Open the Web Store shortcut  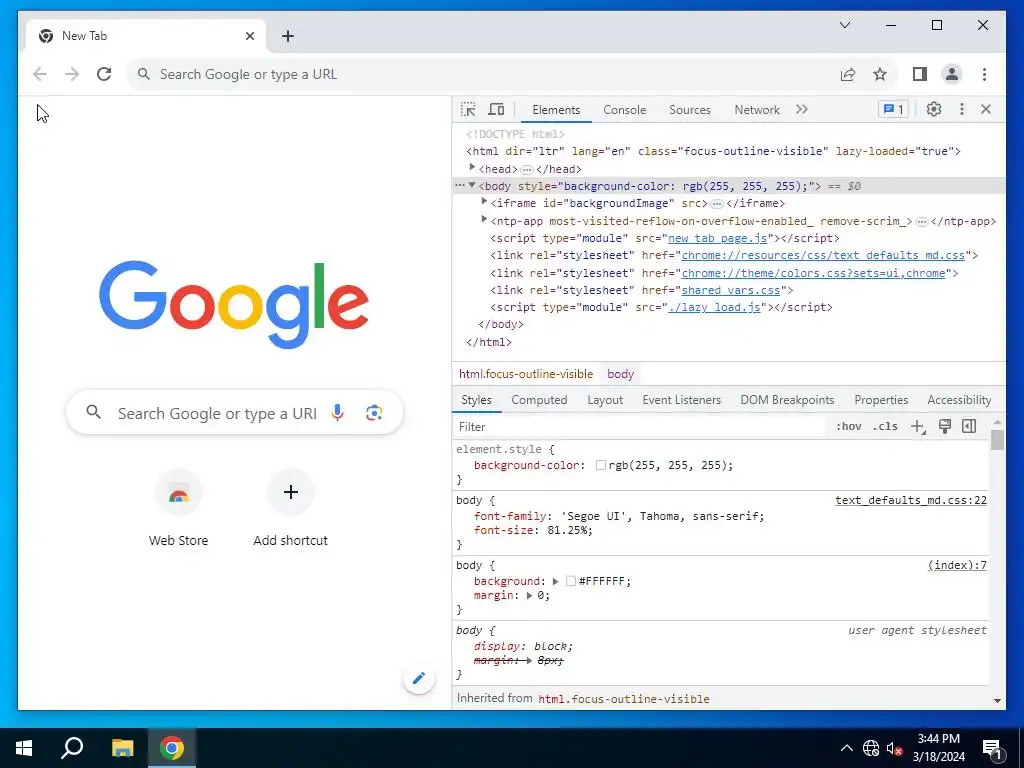tap(178, 509)
